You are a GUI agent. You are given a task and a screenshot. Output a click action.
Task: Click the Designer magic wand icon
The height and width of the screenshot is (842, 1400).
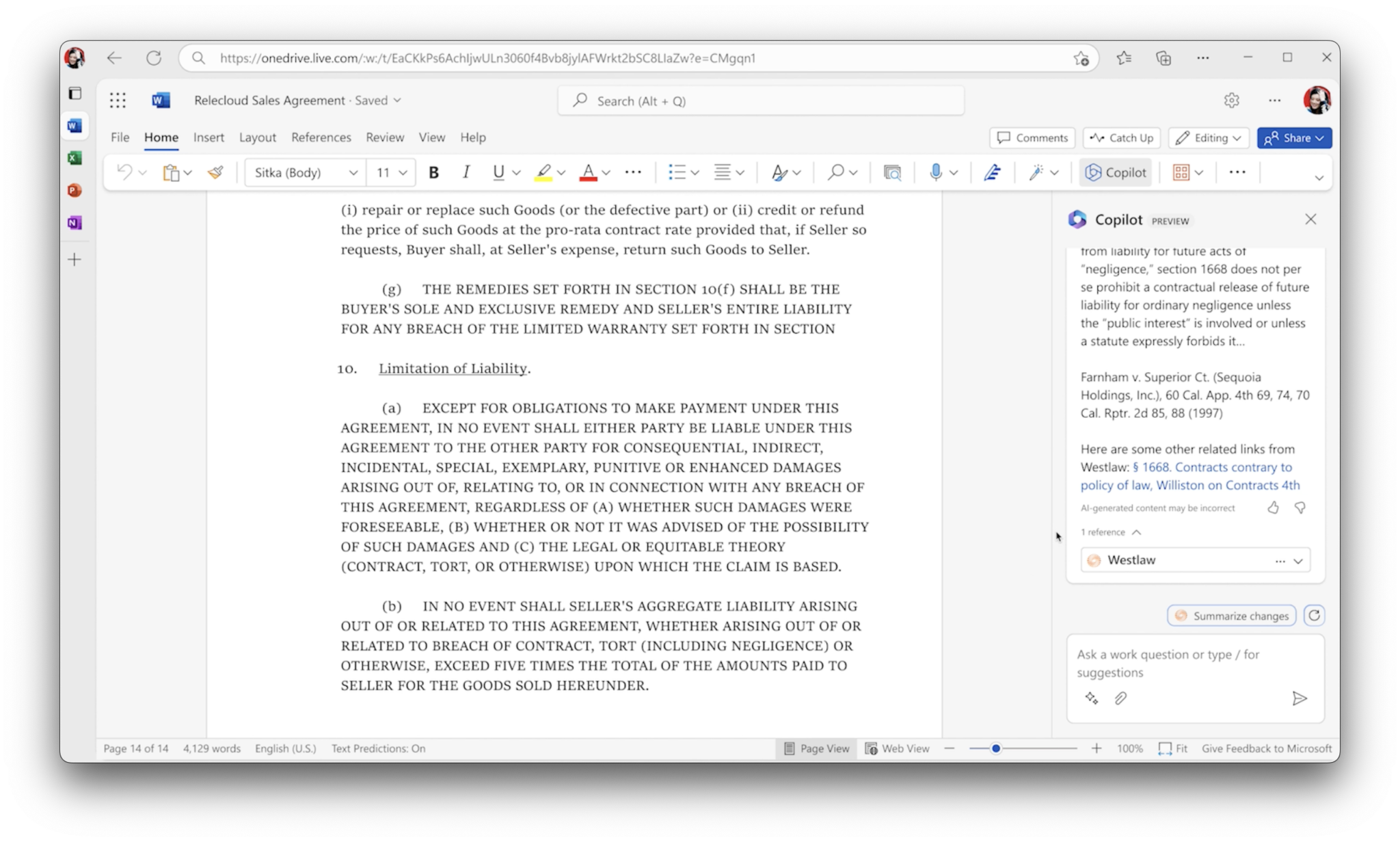1036,172
